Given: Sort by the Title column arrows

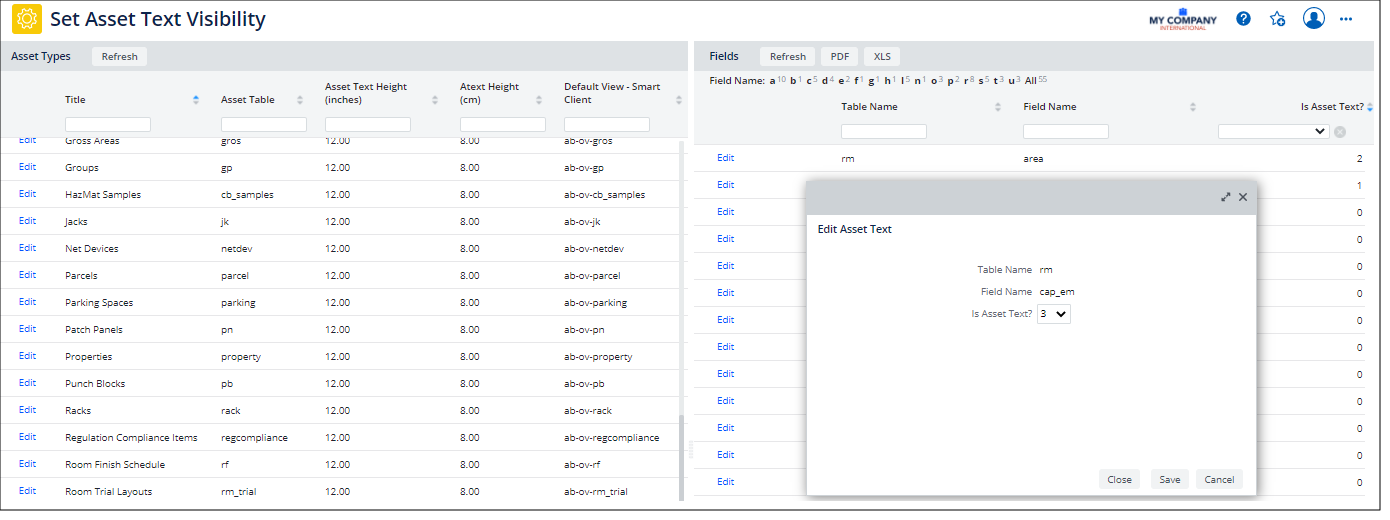Looking at the screenshot, I should point(196,100).
